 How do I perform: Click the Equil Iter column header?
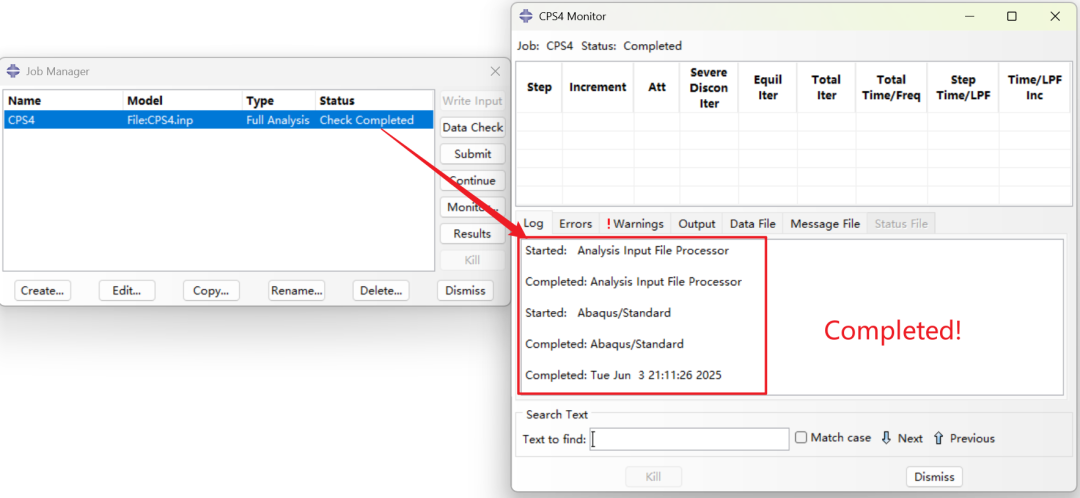pyautogui.click(x=767, y=87)
